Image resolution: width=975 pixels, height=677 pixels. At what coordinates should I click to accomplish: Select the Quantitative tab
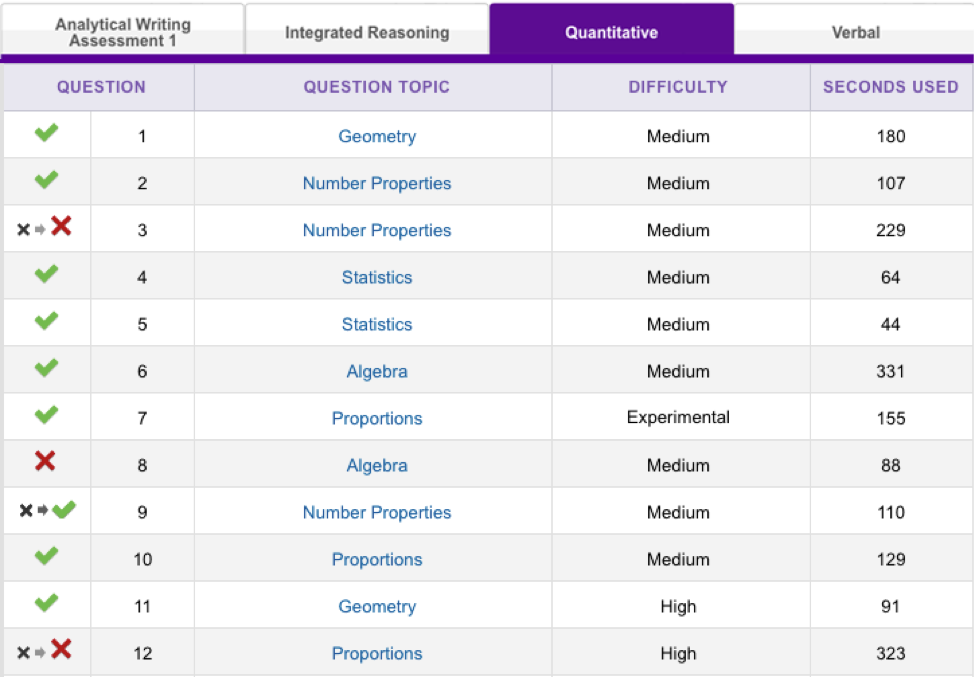click(611, 32)
